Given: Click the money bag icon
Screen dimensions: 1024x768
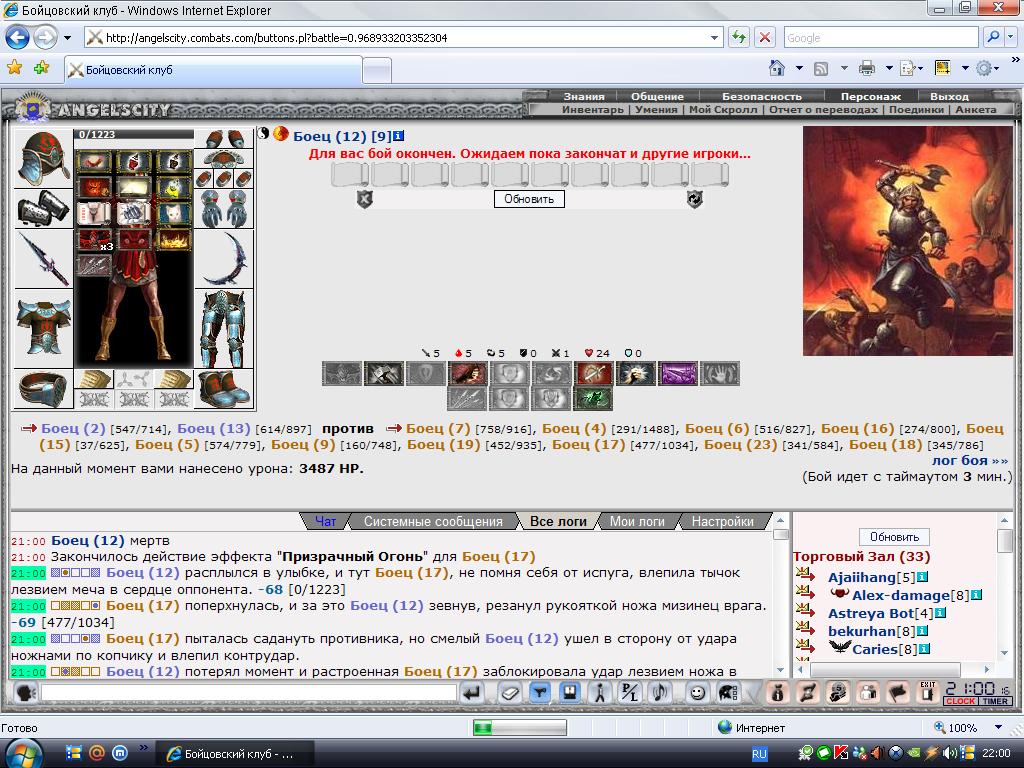Looking at the screenshot, I should pos(777,692).
